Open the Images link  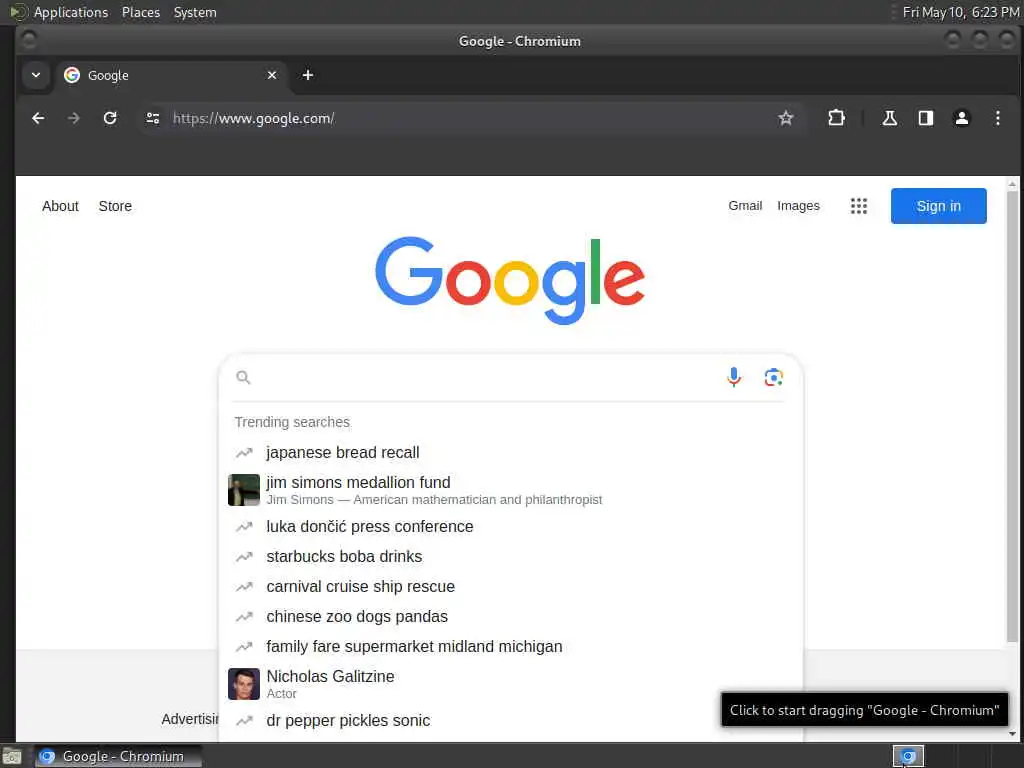point(798,206)
